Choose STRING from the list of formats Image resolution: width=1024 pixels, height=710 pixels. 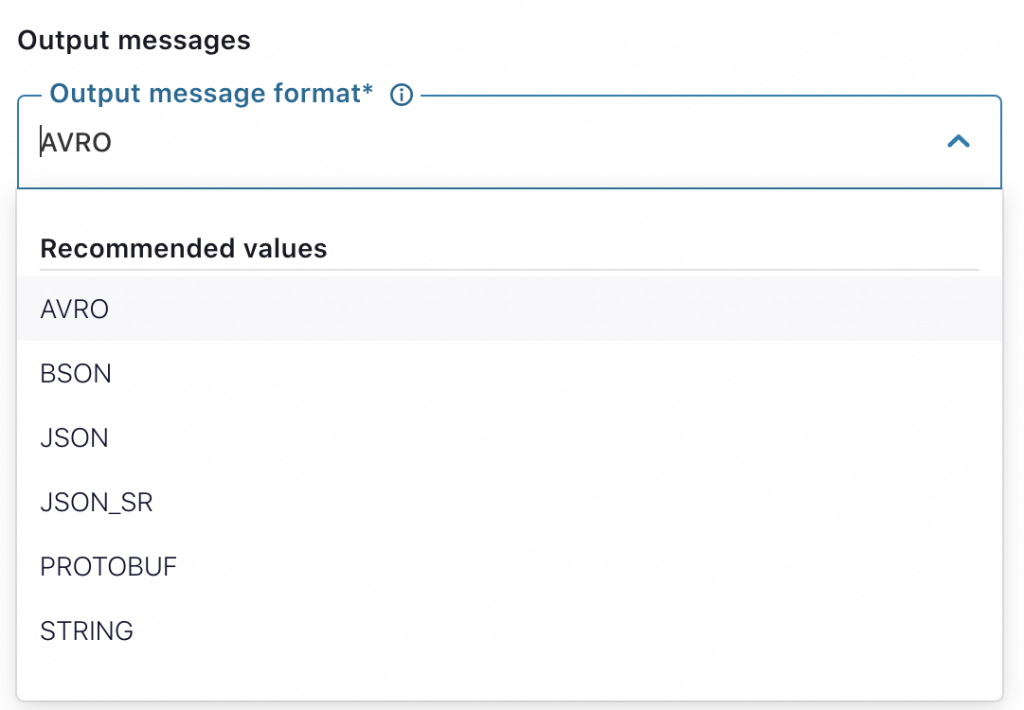pyautogui.click(x=86, y=631)
